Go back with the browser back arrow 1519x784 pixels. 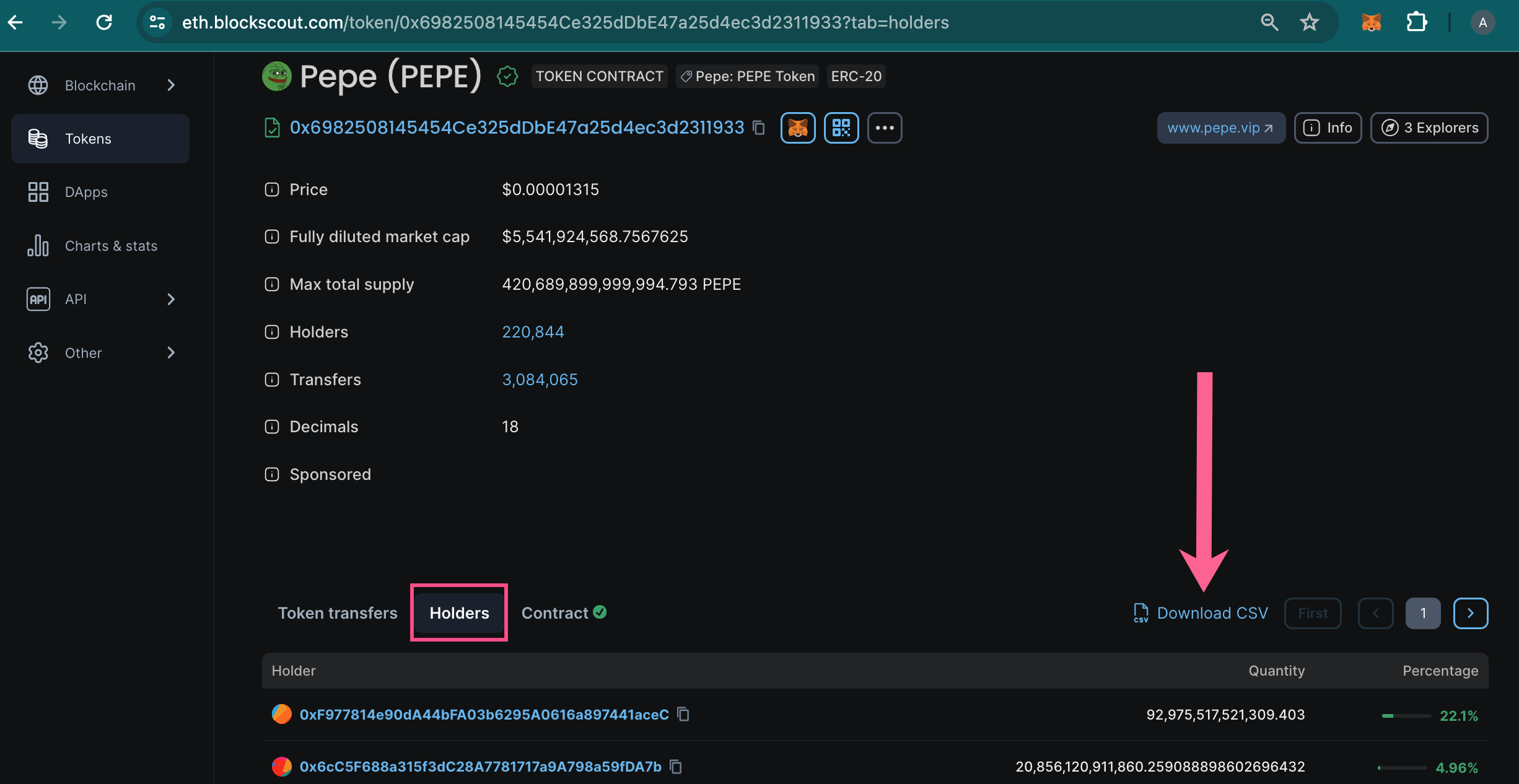pos(15,23)
